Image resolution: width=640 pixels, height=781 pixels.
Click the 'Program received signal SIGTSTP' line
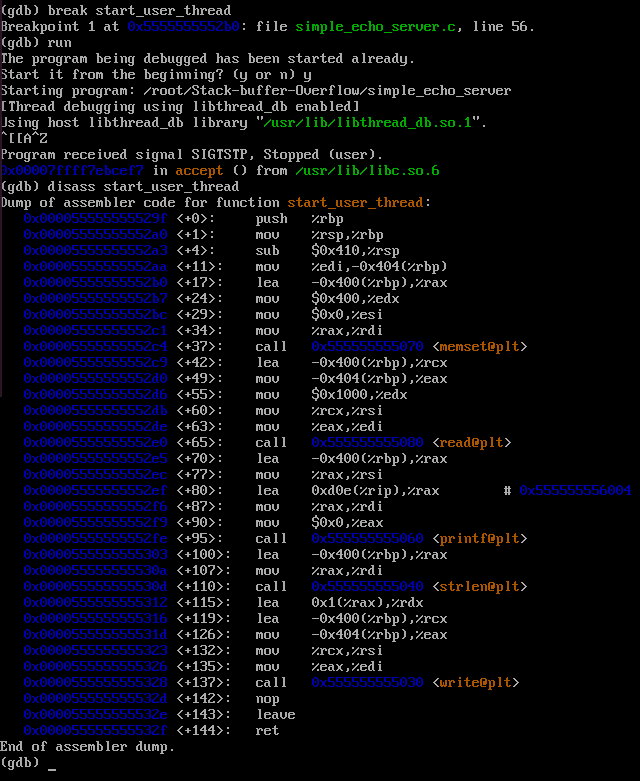click(191, 154)
